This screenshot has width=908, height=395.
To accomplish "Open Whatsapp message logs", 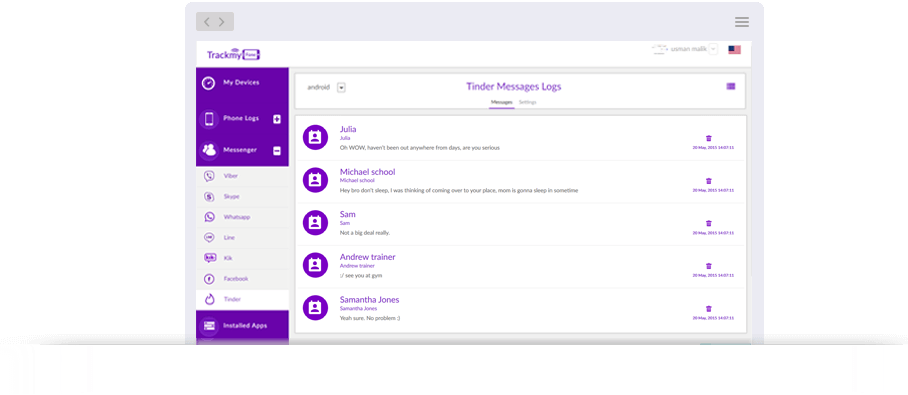I will pos(242,217).
